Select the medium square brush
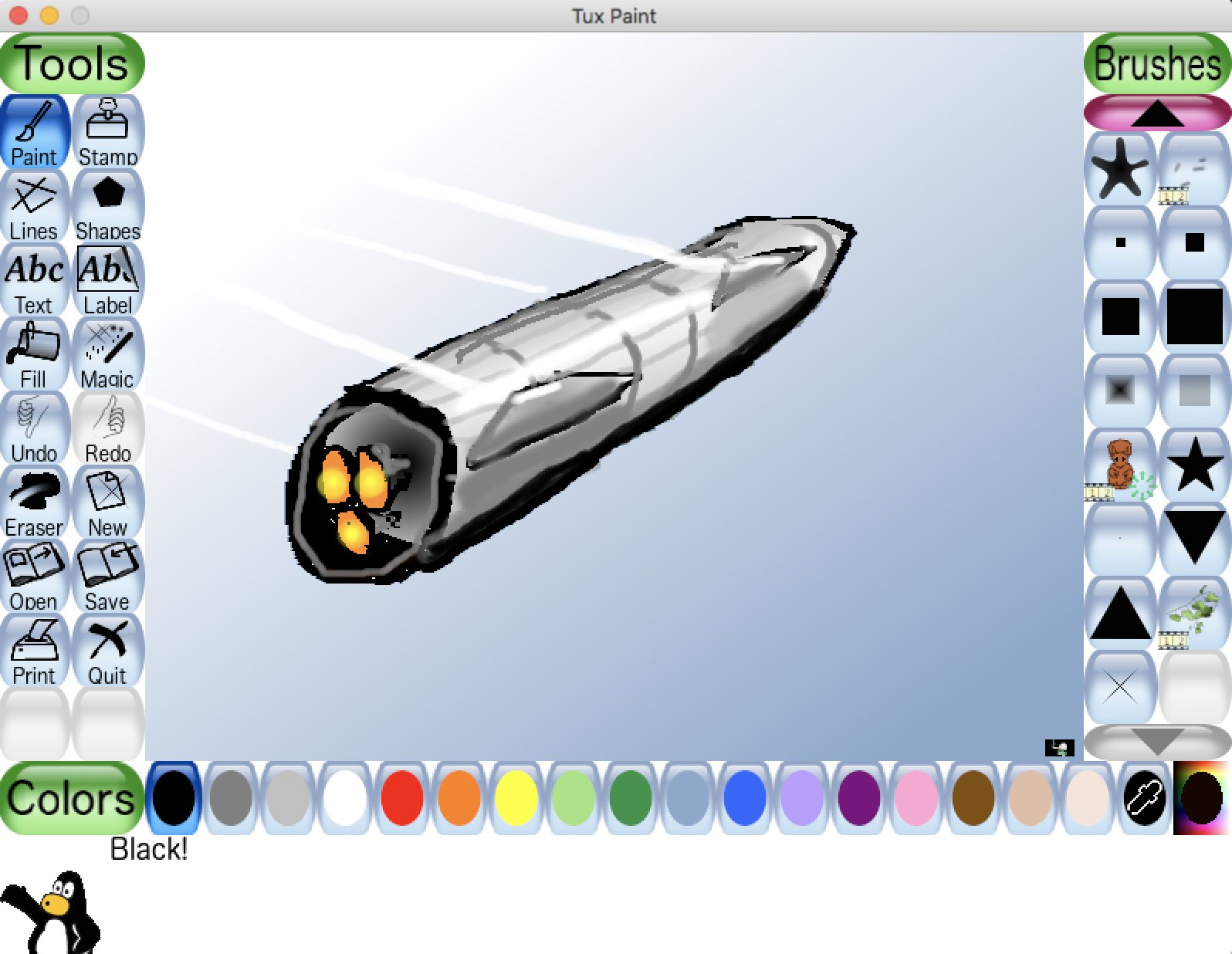This screenshot has height=954, width=1232. point(1120,317)
